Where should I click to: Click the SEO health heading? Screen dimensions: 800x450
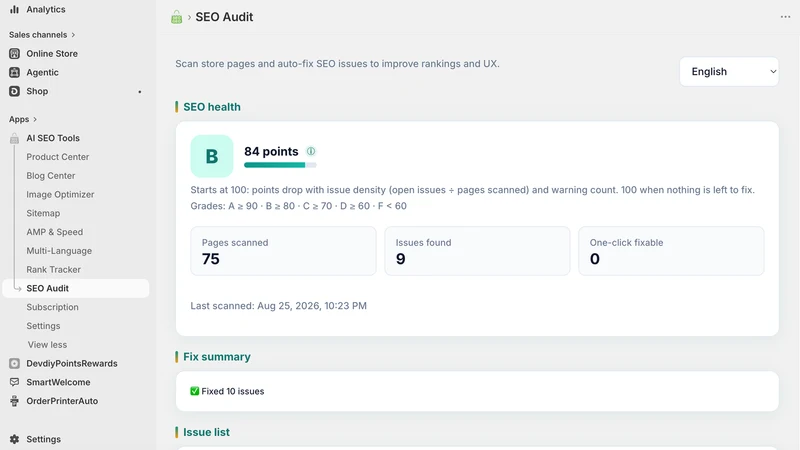[x=212, y=107]
